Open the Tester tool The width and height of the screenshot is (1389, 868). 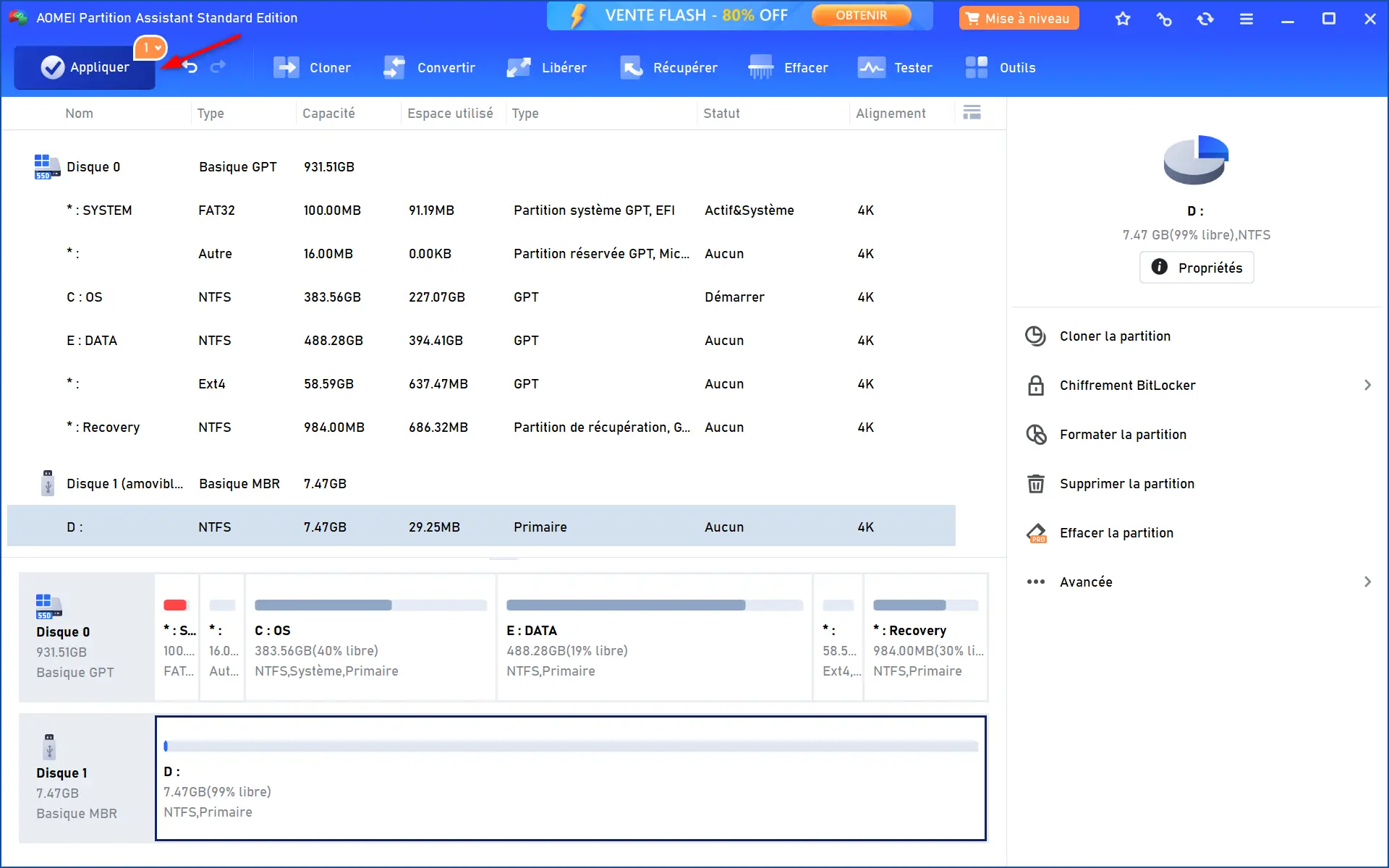coord(895,67)
